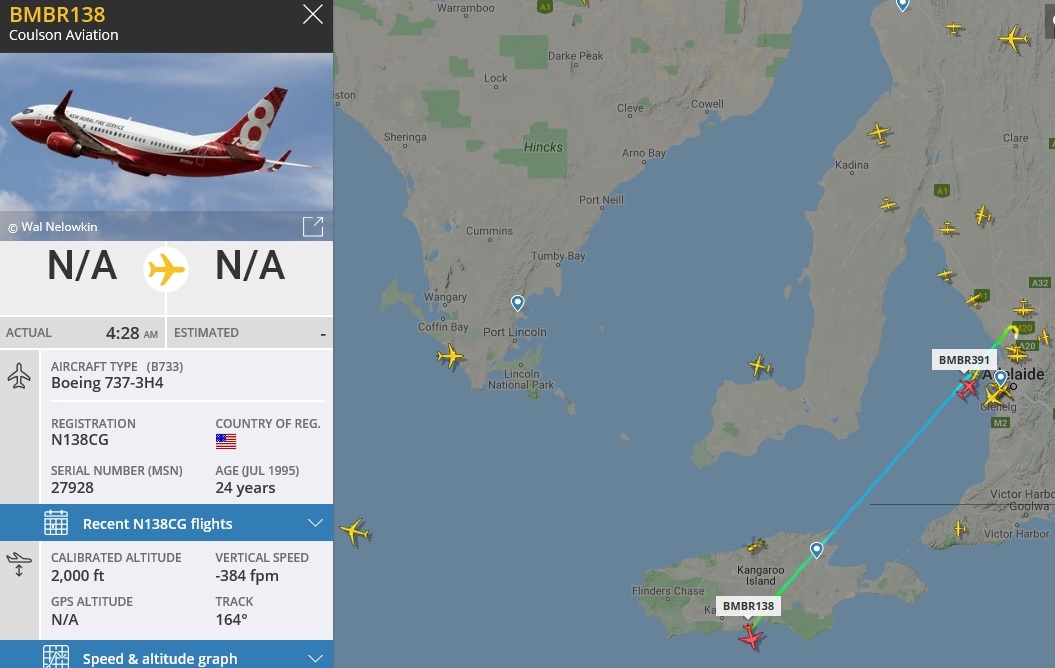This screenshot has width=1055, height=668.
Task: Click the BMBR391 map label
Action: [x=964, y=360]
